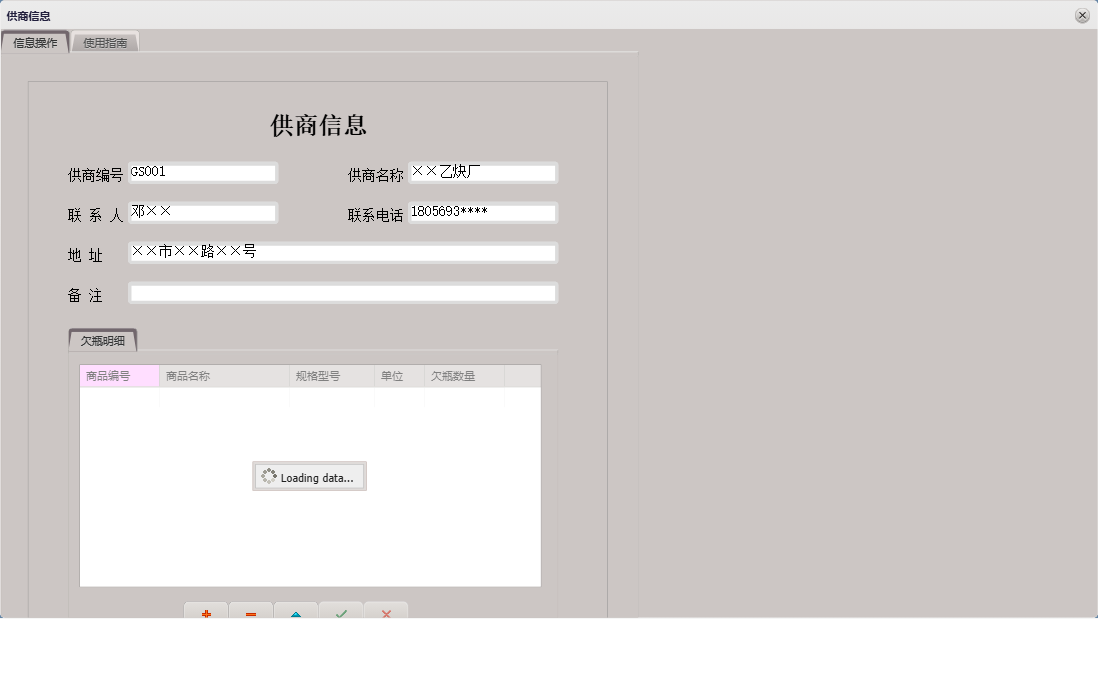The image size is (1098, 687).
Task: Click the 联系电话 field showing 1805693****
Action: point(483,212)
